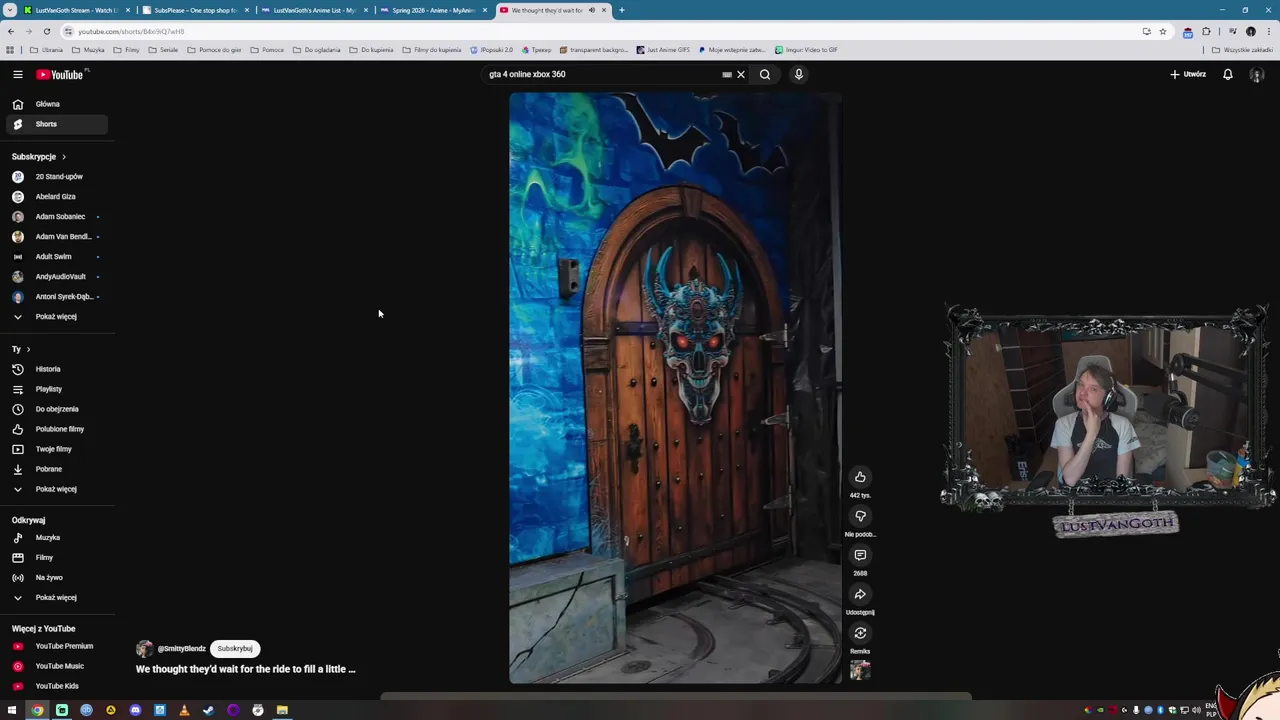
Task: Open the account avatar menu
Action: tap(1257, 74)
